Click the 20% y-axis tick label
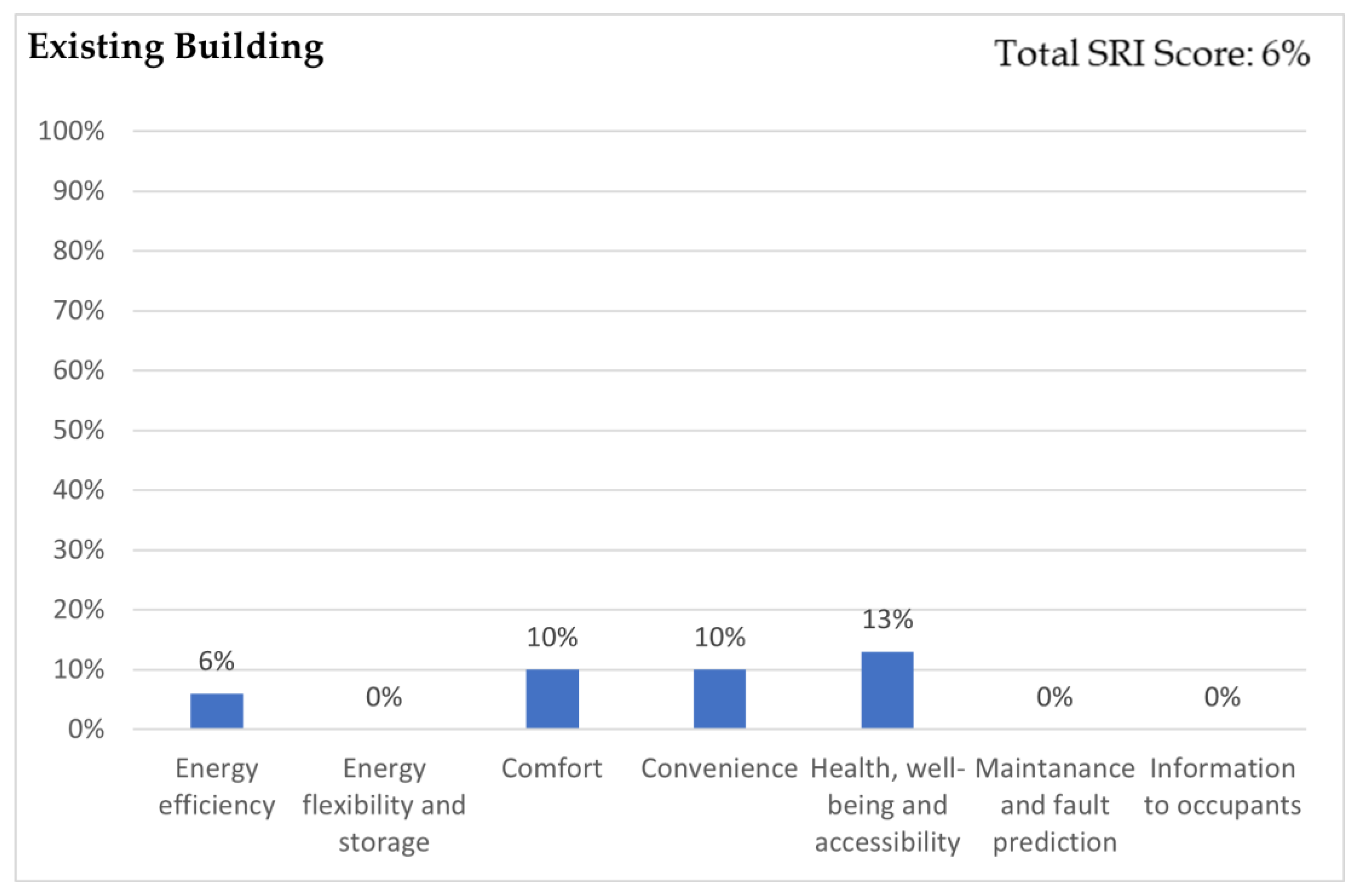This screenshot has width=1363, height=896. pos(79,609)
